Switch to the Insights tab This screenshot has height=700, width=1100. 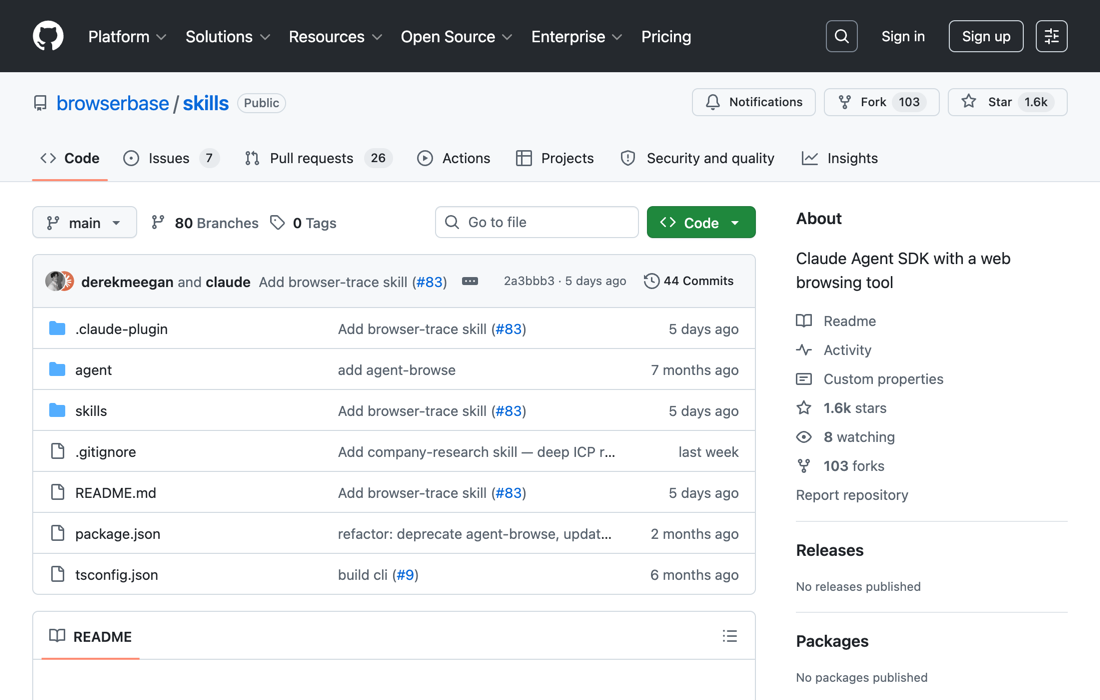click(840, 159)
